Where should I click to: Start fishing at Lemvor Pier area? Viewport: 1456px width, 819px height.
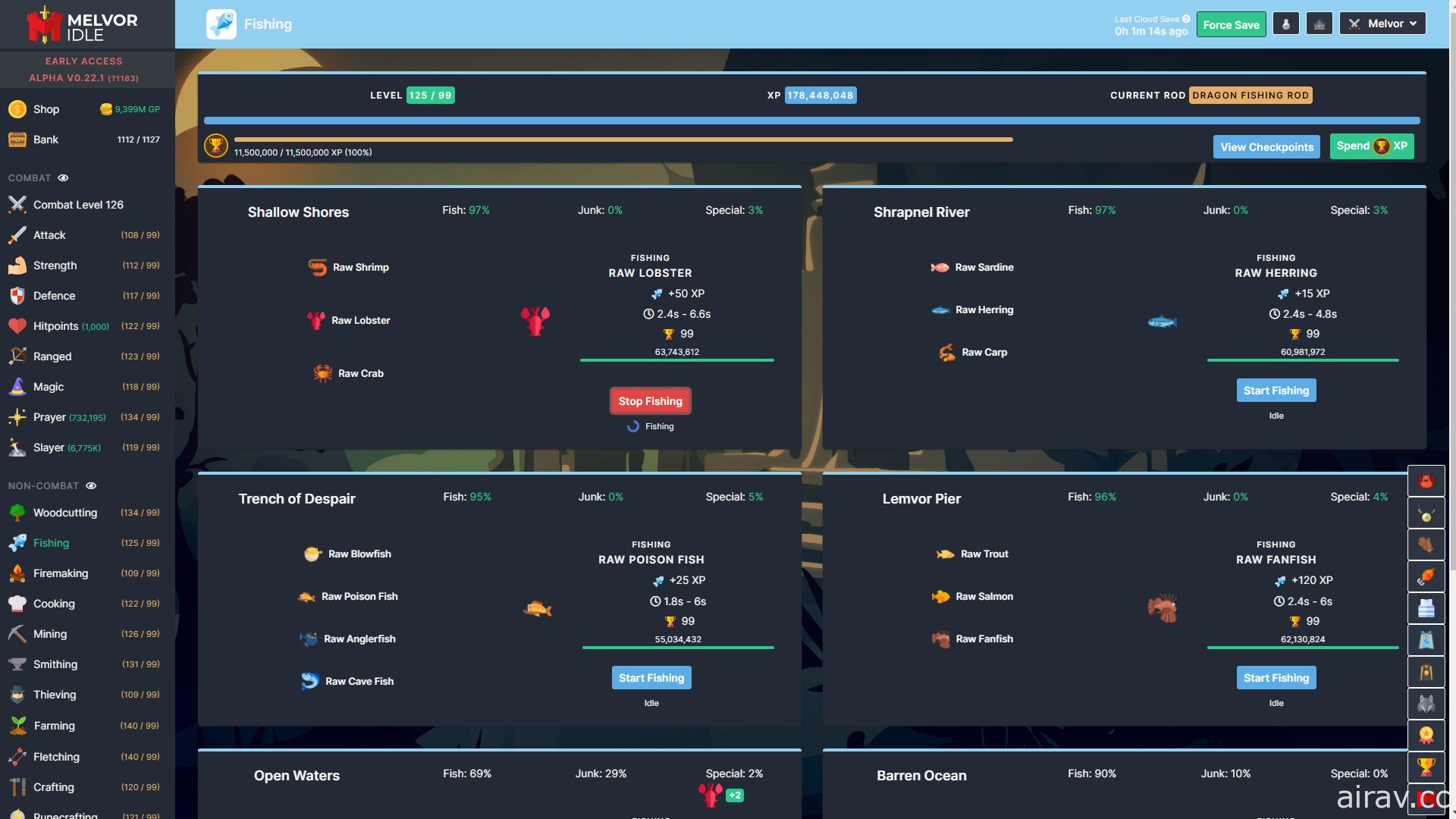[1277, 677]
